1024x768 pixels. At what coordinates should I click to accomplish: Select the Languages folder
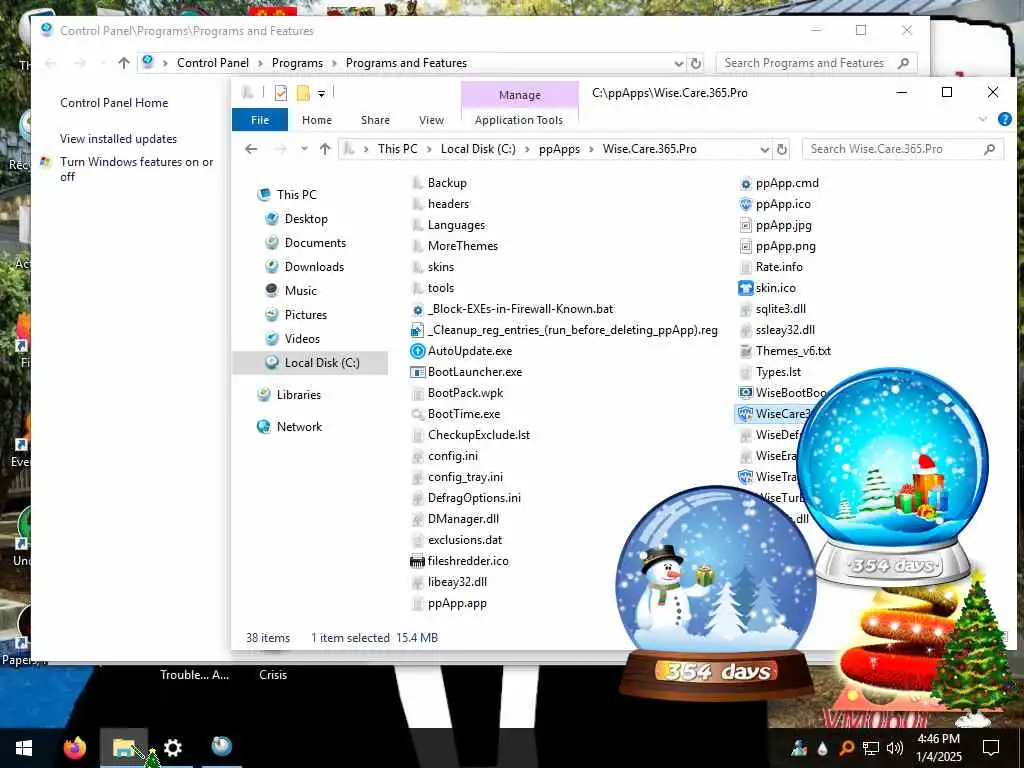456,225
